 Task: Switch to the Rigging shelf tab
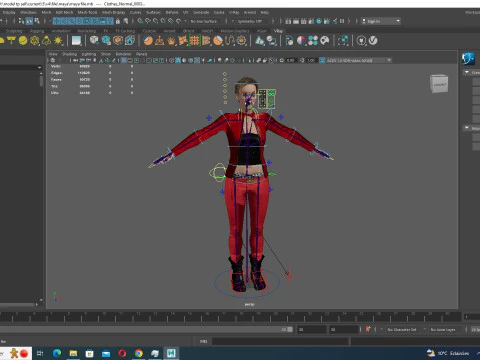tap(37, 31)
